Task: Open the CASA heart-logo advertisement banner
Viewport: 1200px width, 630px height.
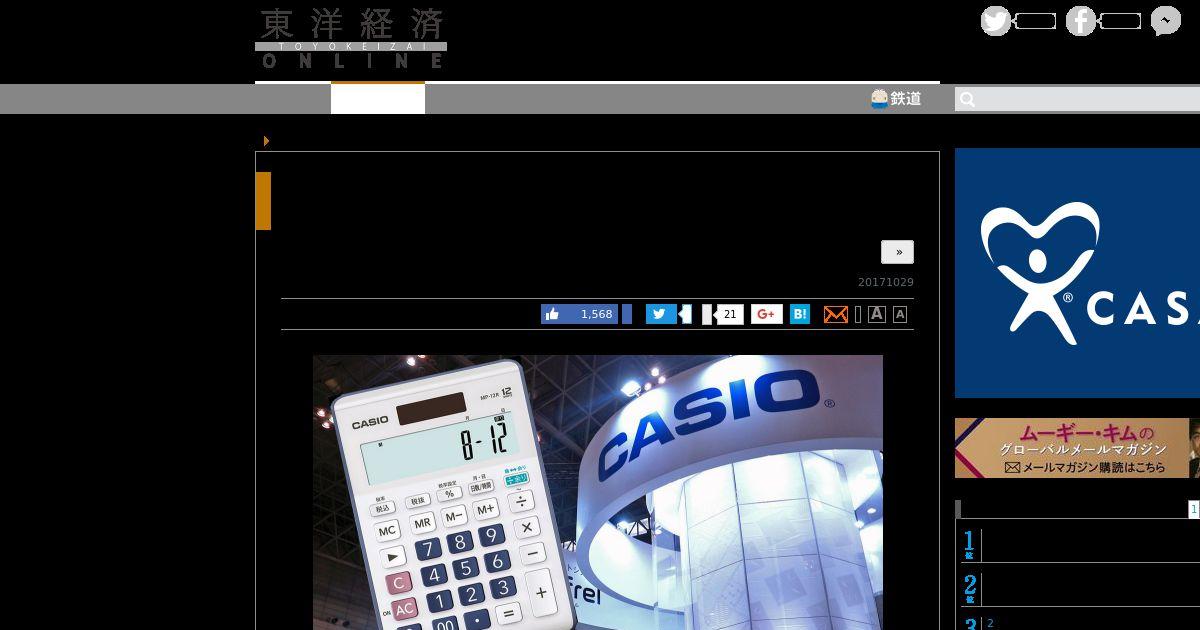Action: point(1077,273)
